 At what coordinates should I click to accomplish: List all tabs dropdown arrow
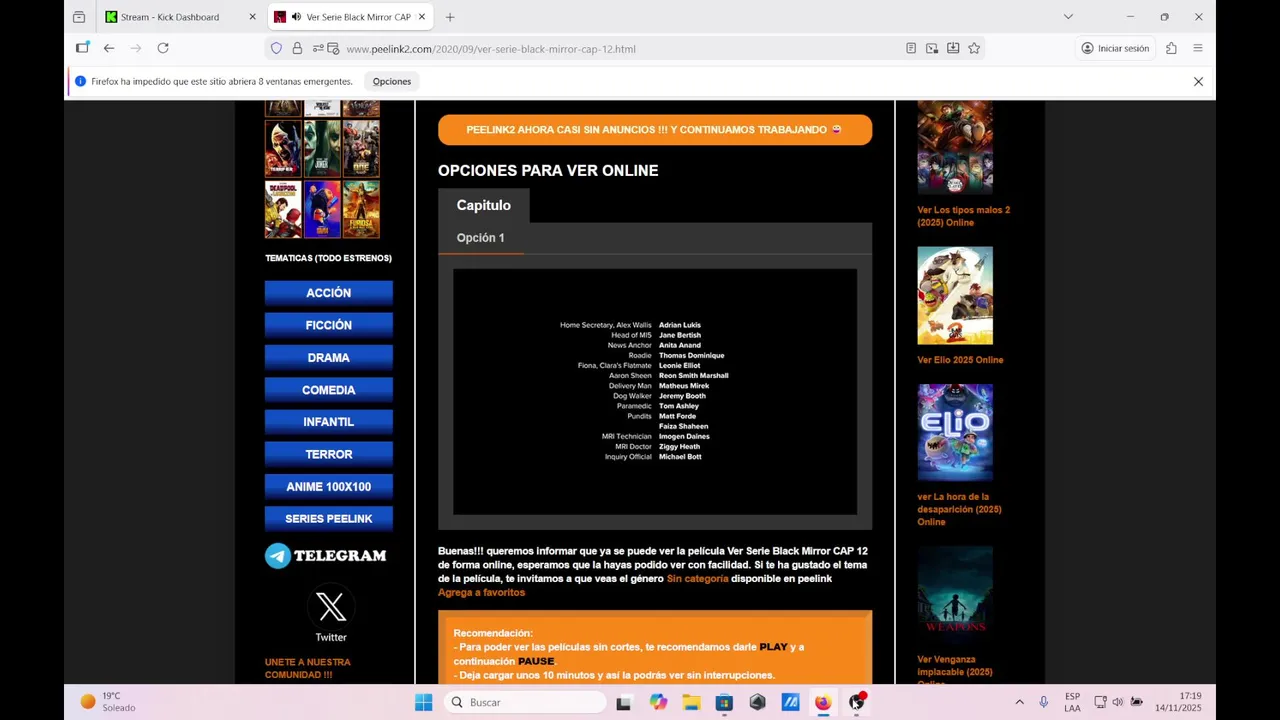point(1068,17)
